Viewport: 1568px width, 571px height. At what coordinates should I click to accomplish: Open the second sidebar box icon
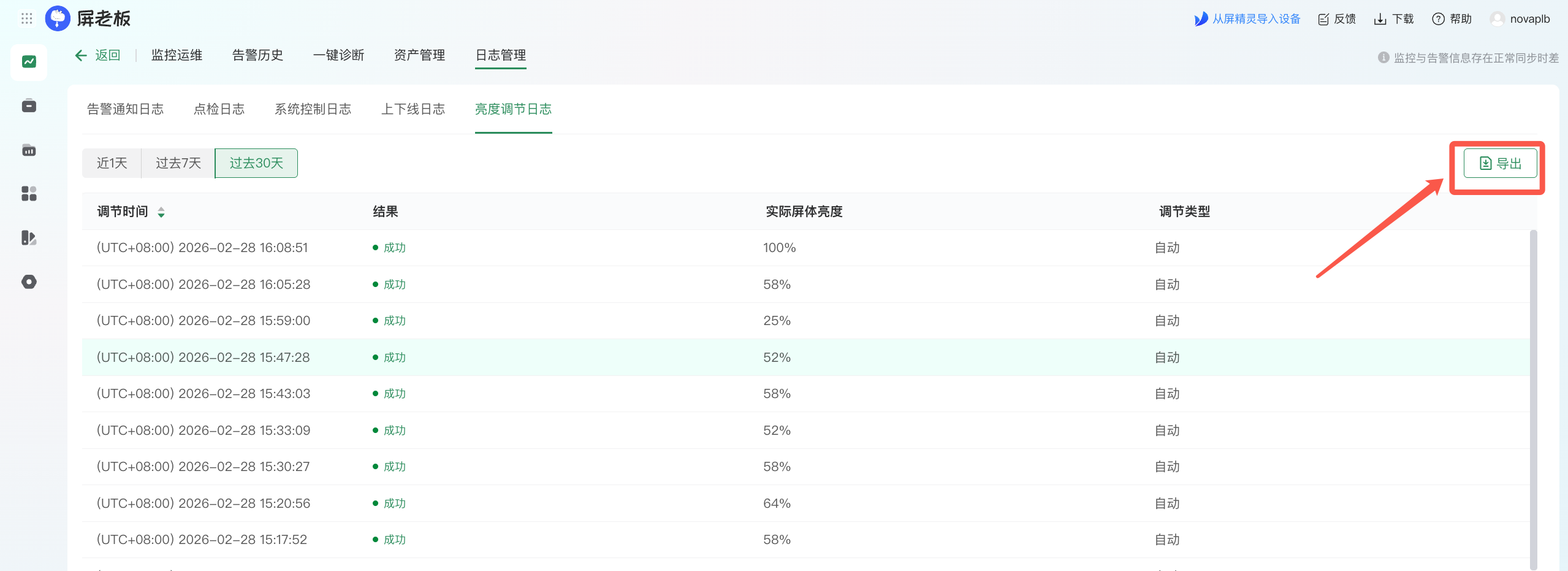tap(29, 106)
